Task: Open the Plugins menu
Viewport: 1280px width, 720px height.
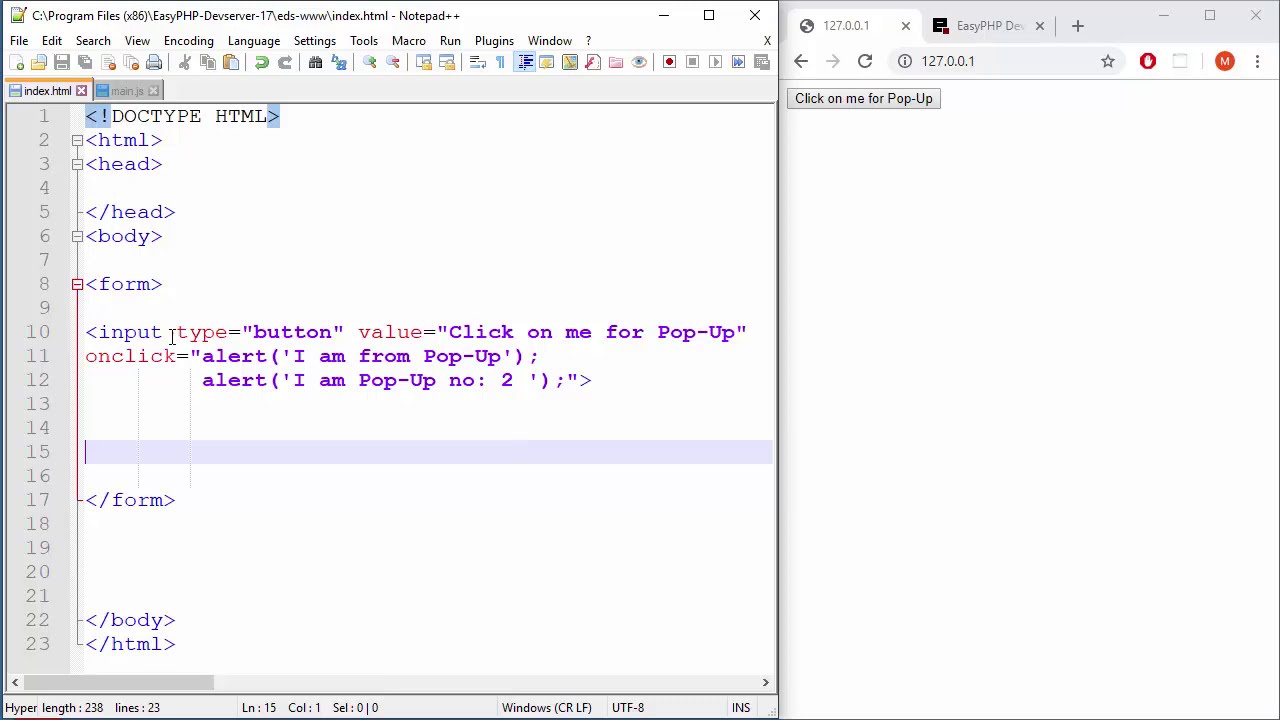Action: tap(494, 41)
